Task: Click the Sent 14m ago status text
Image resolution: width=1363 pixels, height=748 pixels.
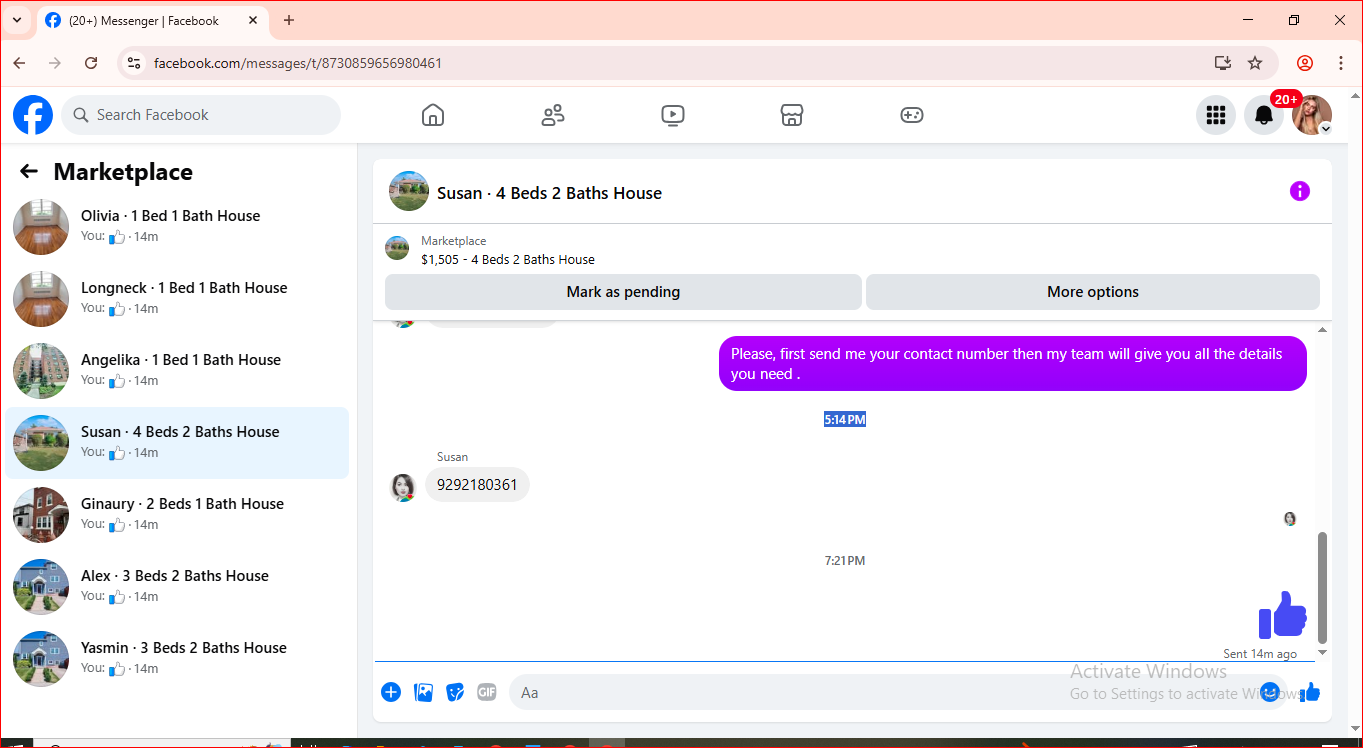Action: [x=1260, y=654]
